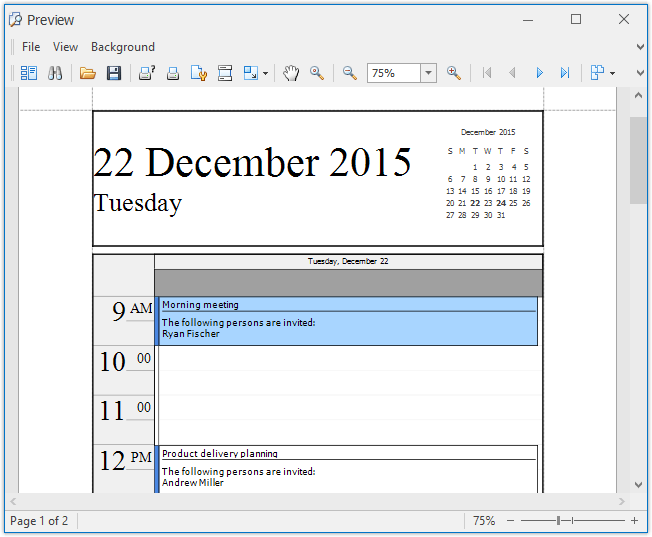This screenshot has width=652, height=537.
Task: Zoom in with the plus magnifier icon
Action: (454, 73)
